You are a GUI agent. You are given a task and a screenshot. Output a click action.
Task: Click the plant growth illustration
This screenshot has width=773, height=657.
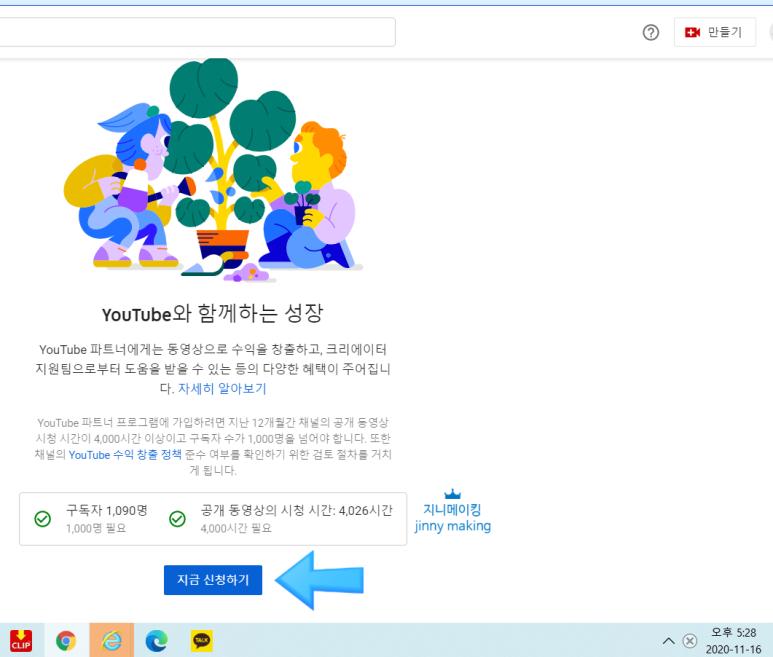[213, 170]
